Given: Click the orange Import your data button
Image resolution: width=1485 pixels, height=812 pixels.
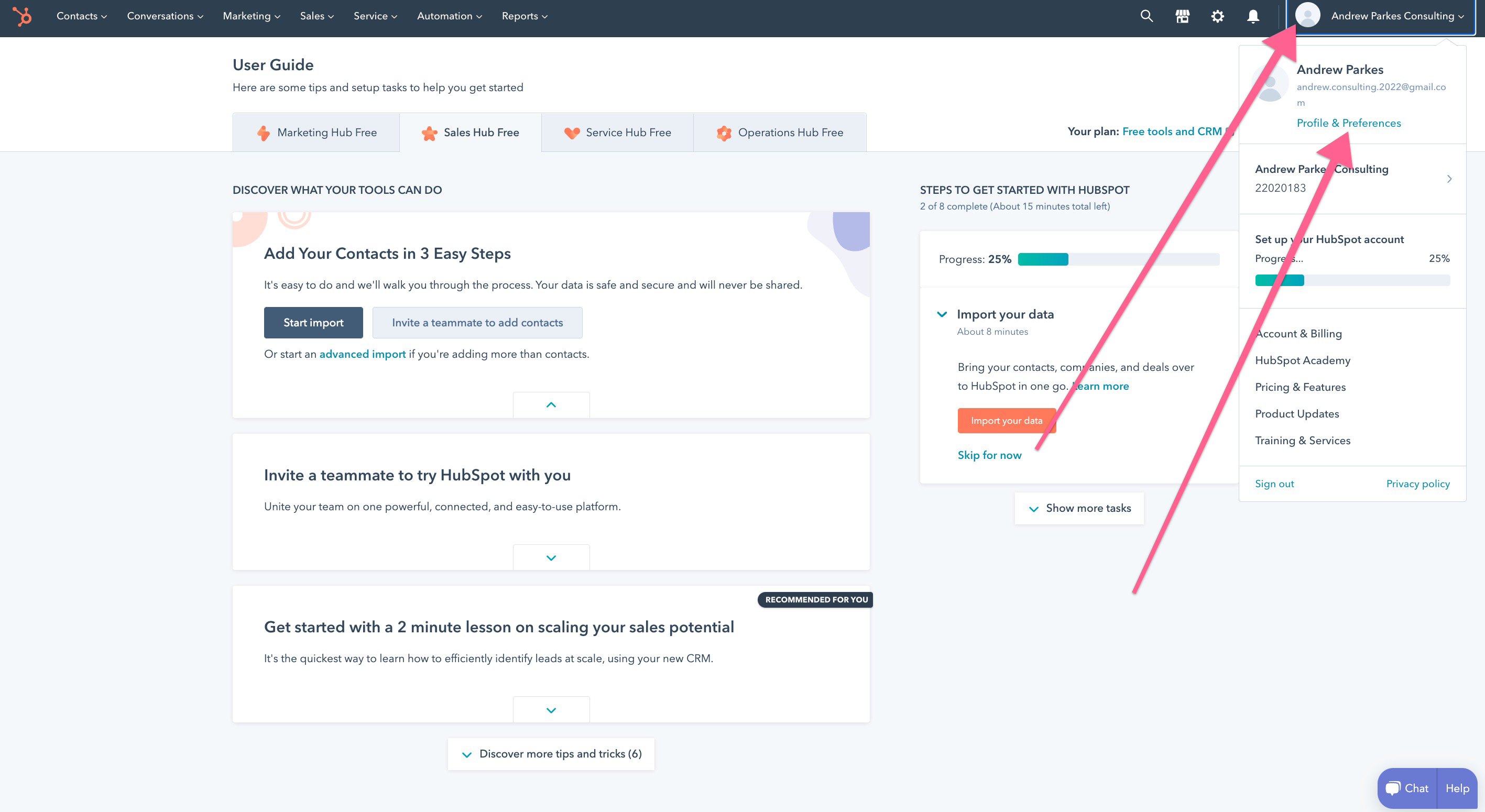Looking at the screenshot, I should [1007, 421].
